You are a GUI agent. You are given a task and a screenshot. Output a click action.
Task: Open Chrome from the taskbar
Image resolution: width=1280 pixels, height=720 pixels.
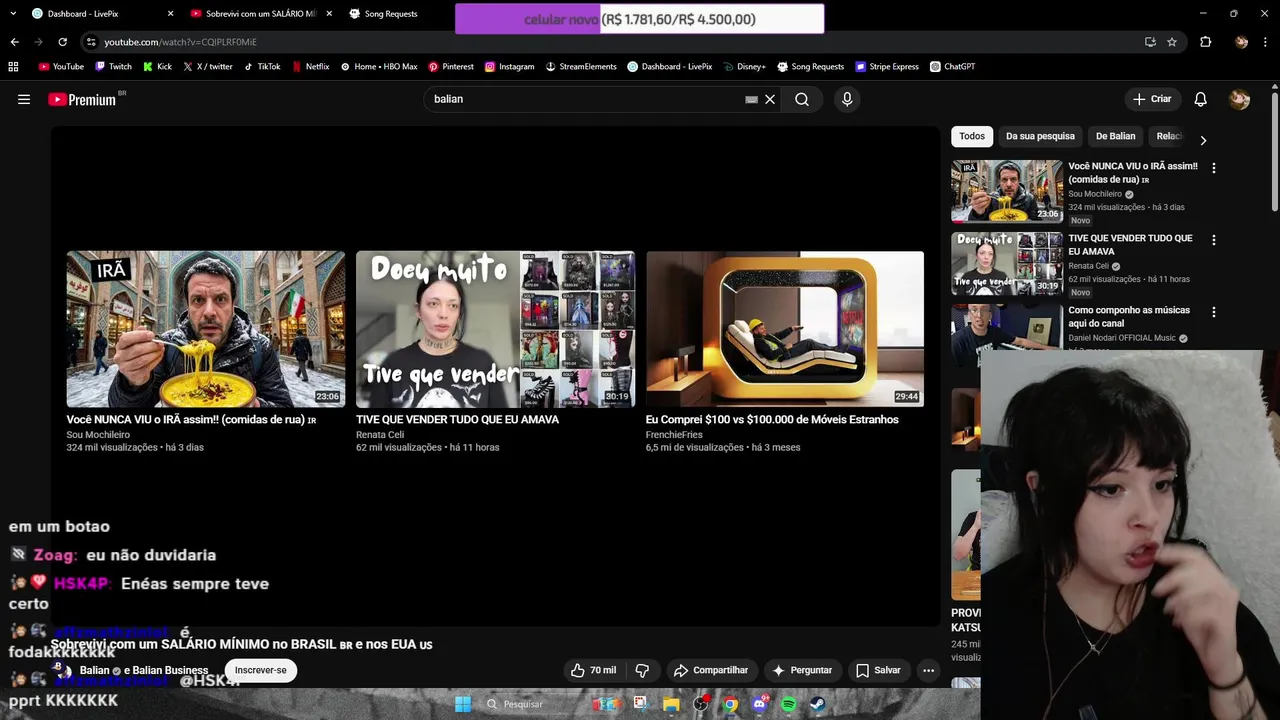(731, 704)
